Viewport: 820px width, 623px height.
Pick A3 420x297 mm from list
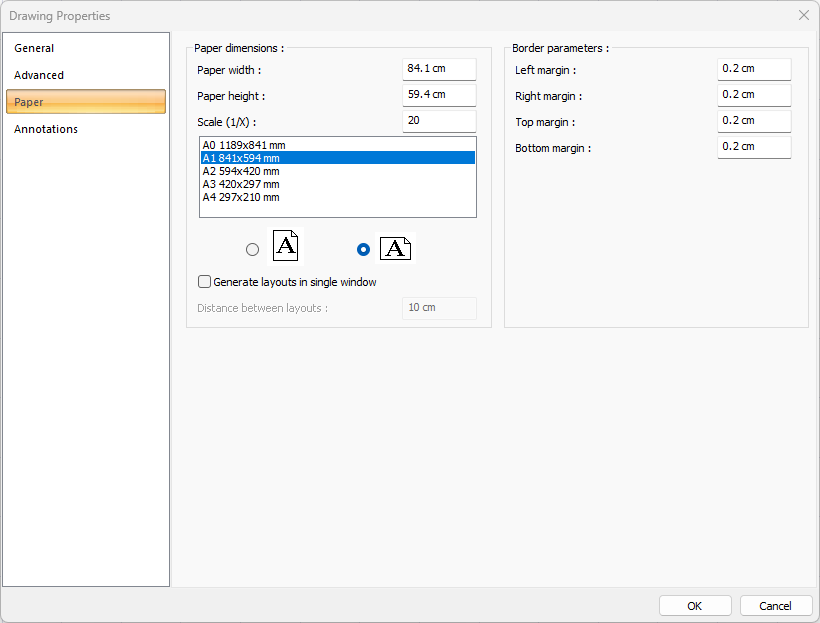[241, 184]
